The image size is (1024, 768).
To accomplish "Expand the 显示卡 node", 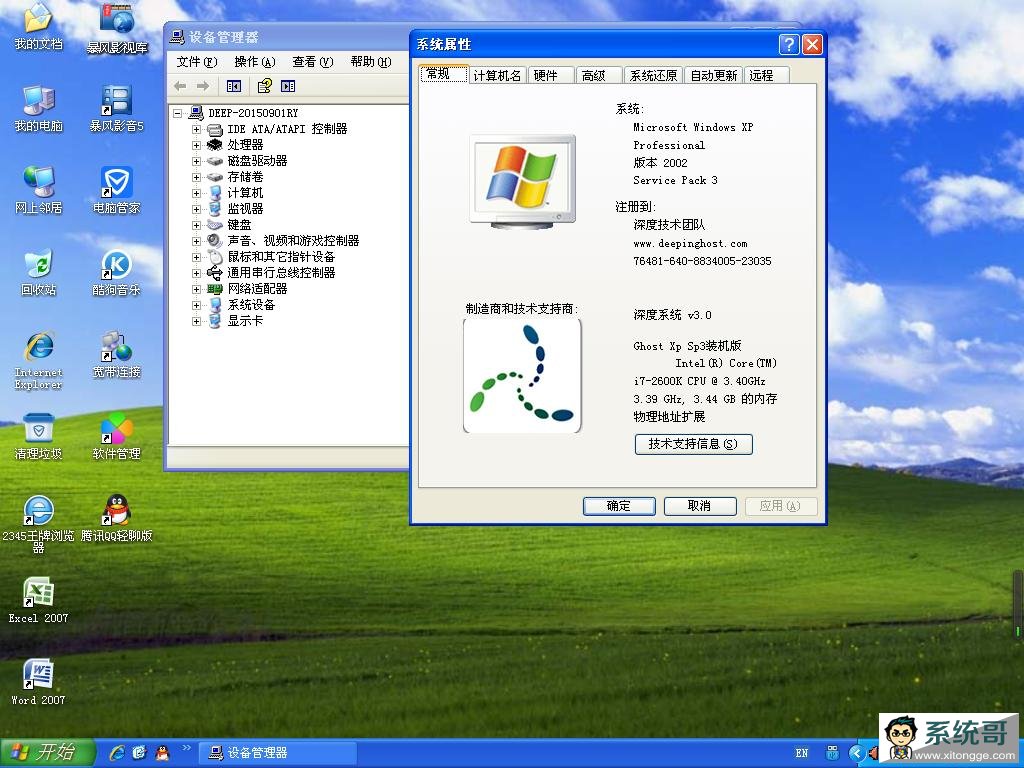I will 196,321.
